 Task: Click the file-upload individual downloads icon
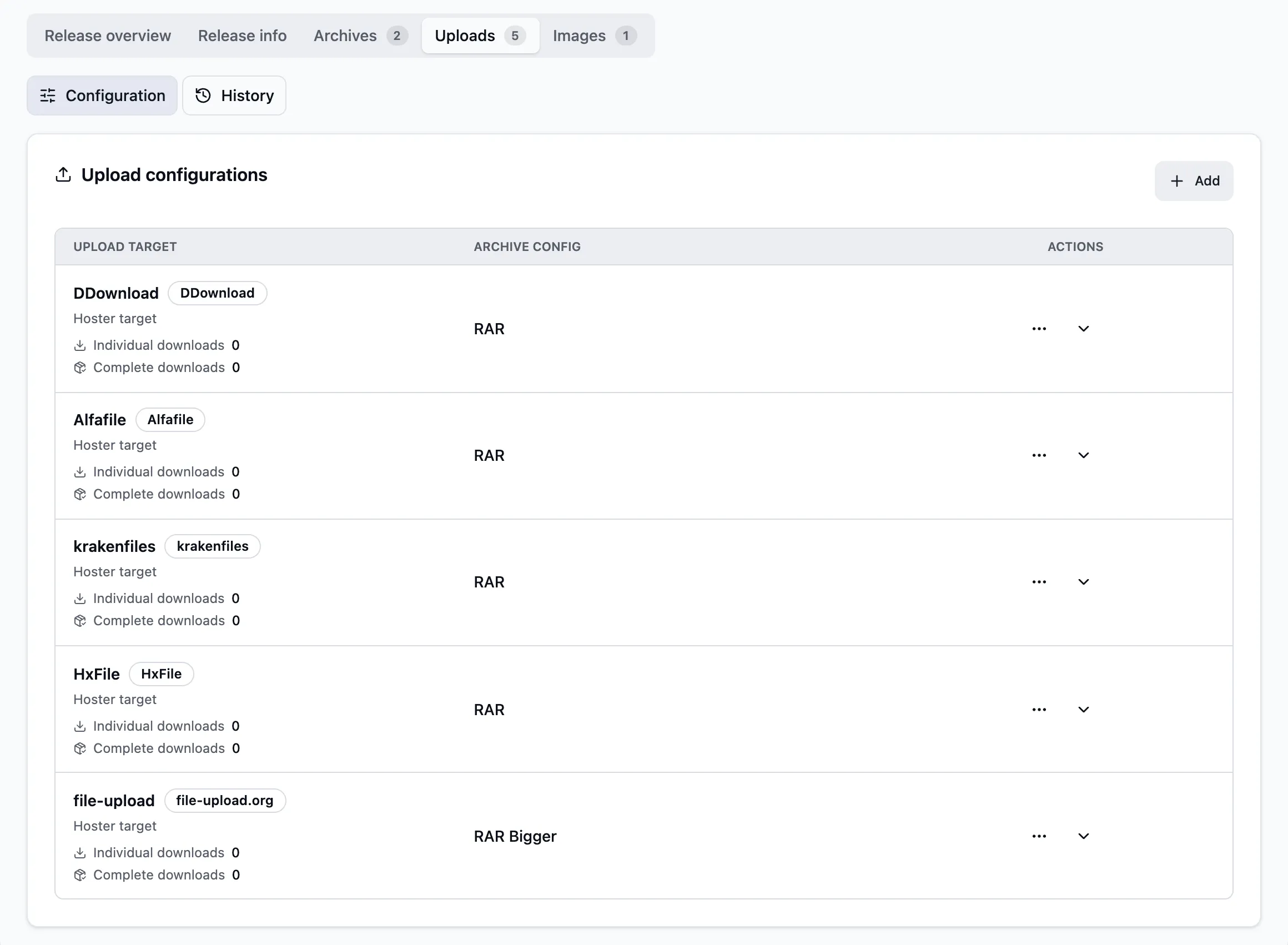coord(80,853)
